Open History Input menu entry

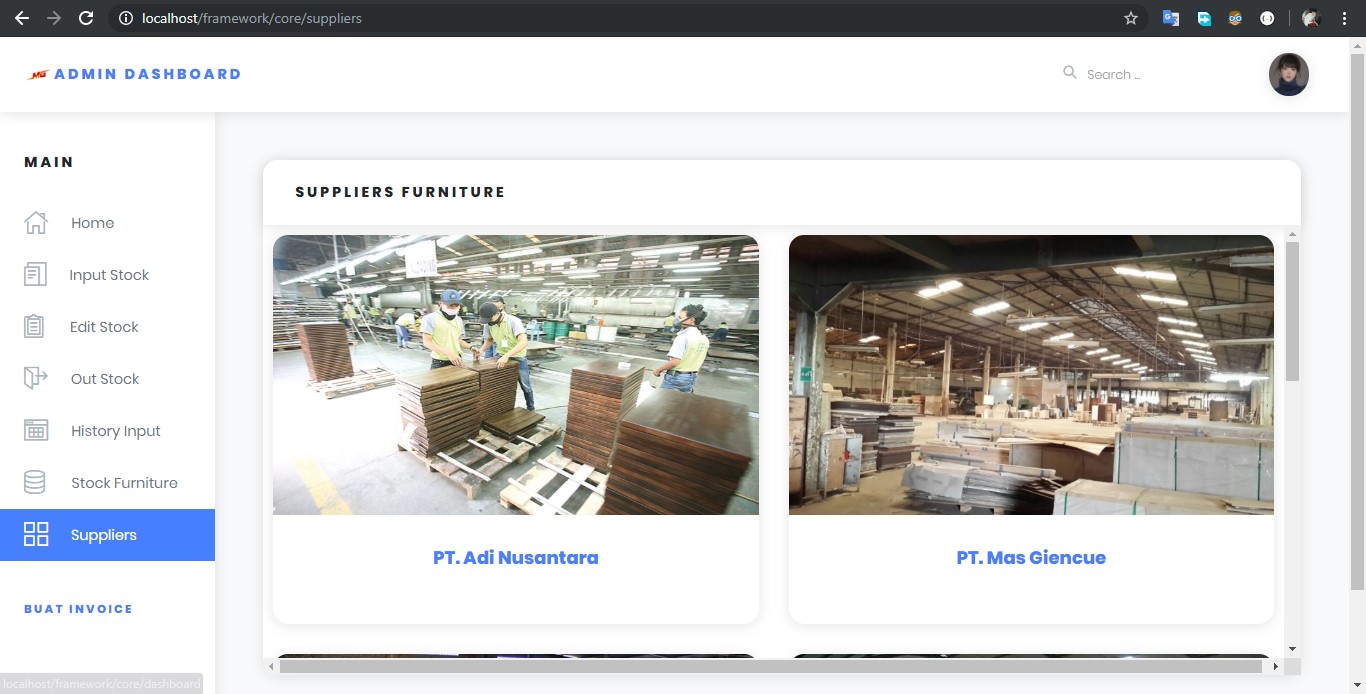107,431
